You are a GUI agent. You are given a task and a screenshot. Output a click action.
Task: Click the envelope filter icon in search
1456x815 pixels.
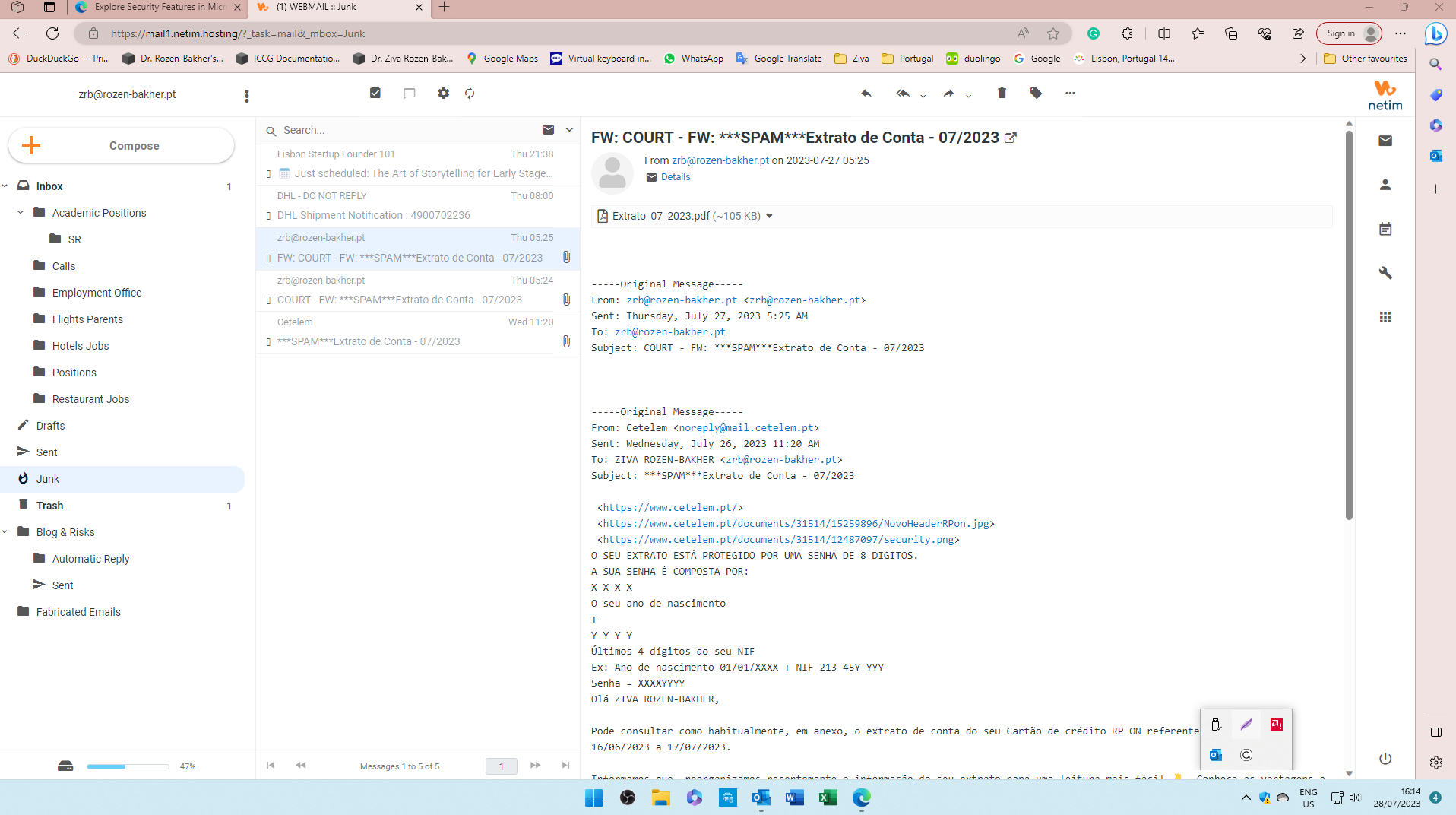(x=548, y=130)
